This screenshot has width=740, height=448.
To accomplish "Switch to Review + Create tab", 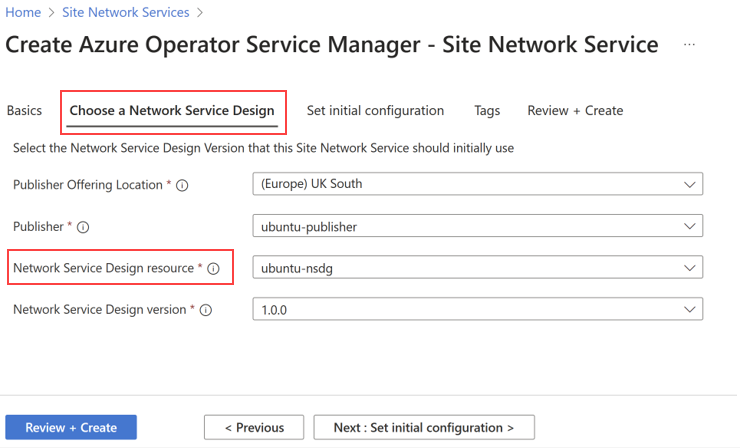I will point(575,110).
